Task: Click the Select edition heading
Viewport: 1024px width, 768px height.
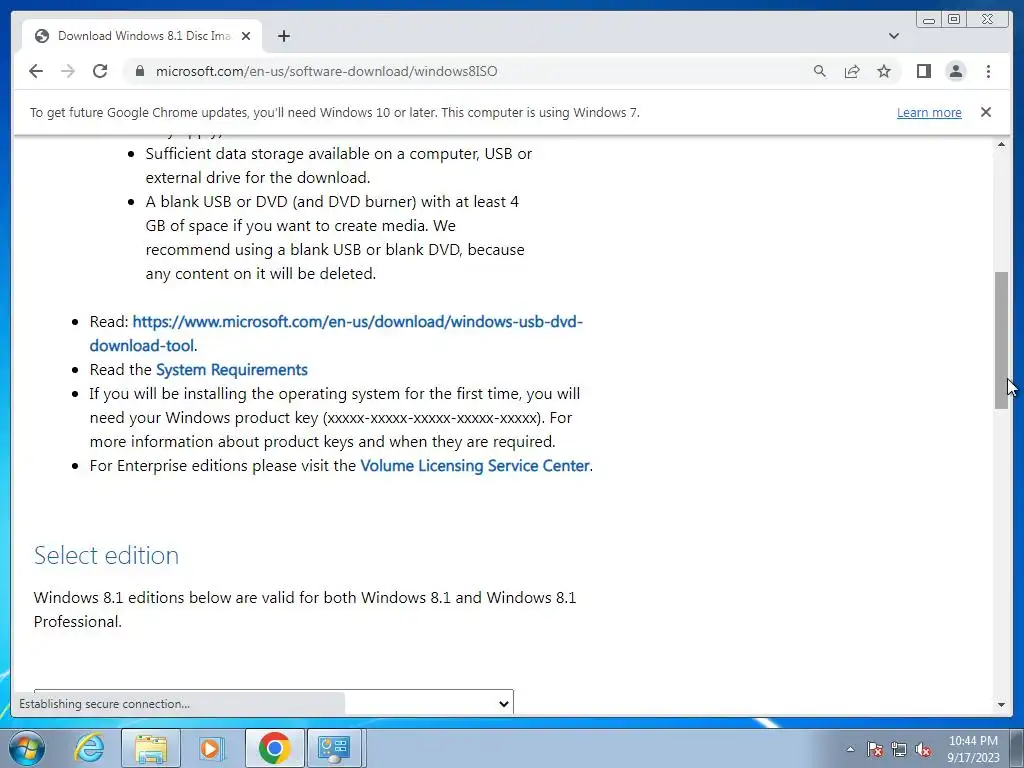Action: click(106, 555)
